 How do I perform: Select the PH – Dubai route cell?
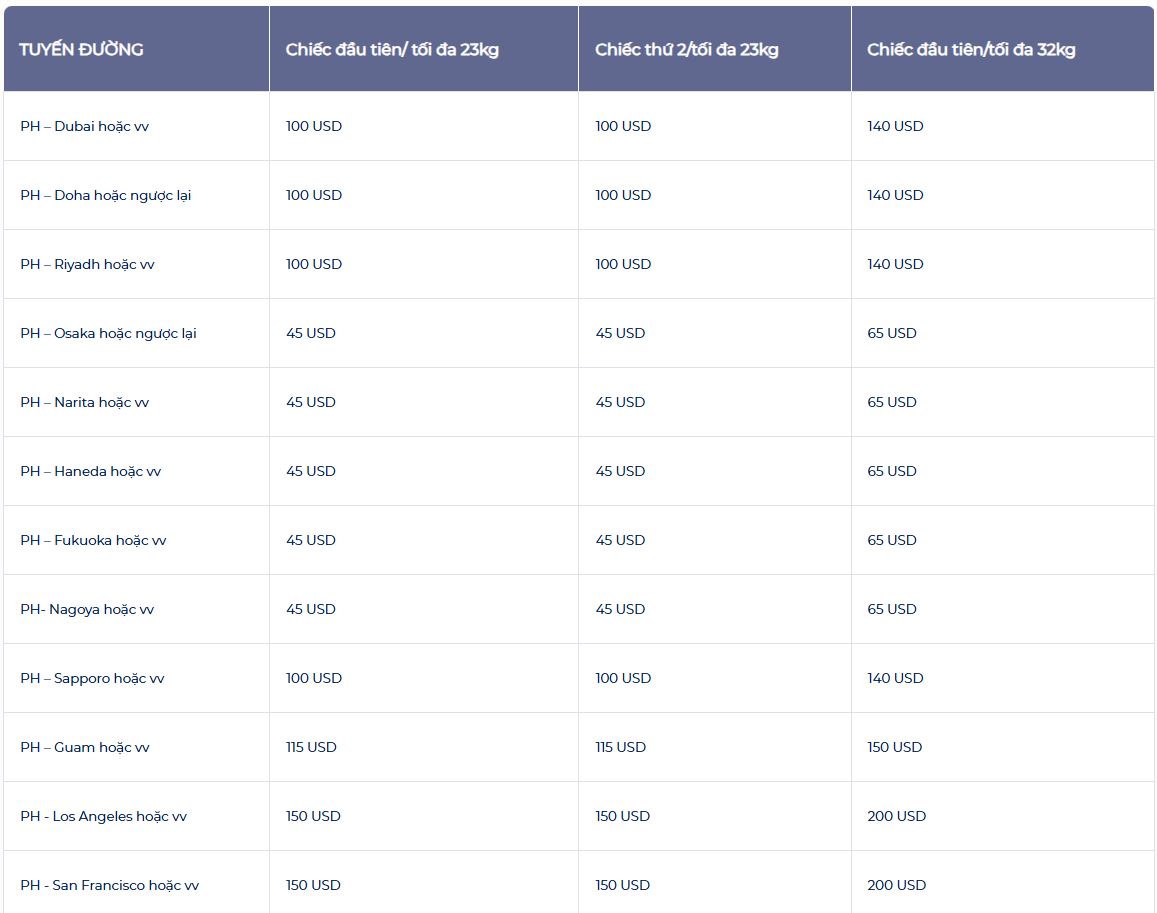point(85,127)
